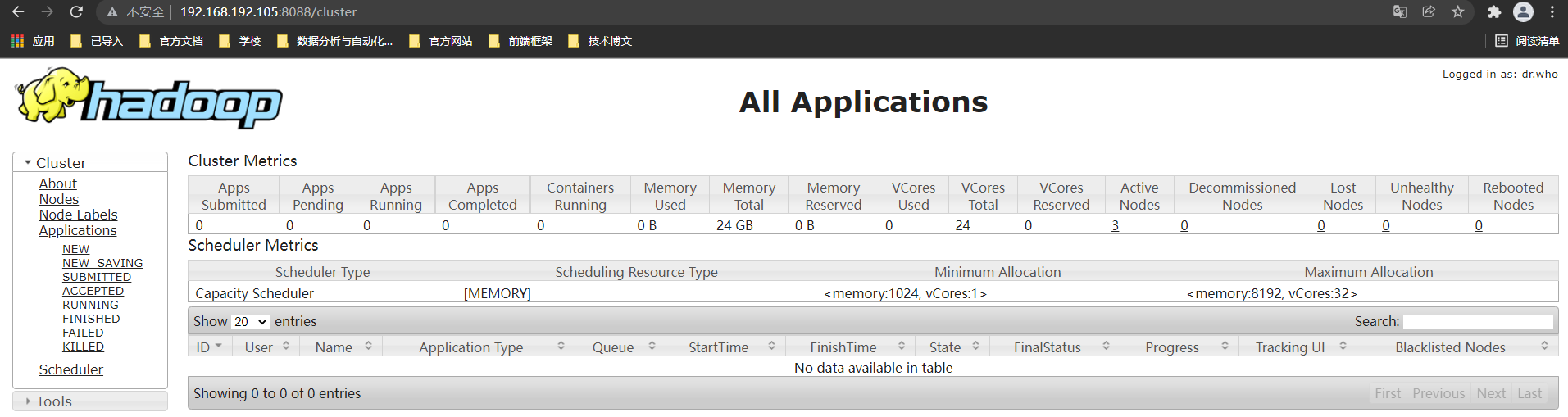Sort table by Name column
This screenshot has height=417, width=1568.
pos(340,347)
